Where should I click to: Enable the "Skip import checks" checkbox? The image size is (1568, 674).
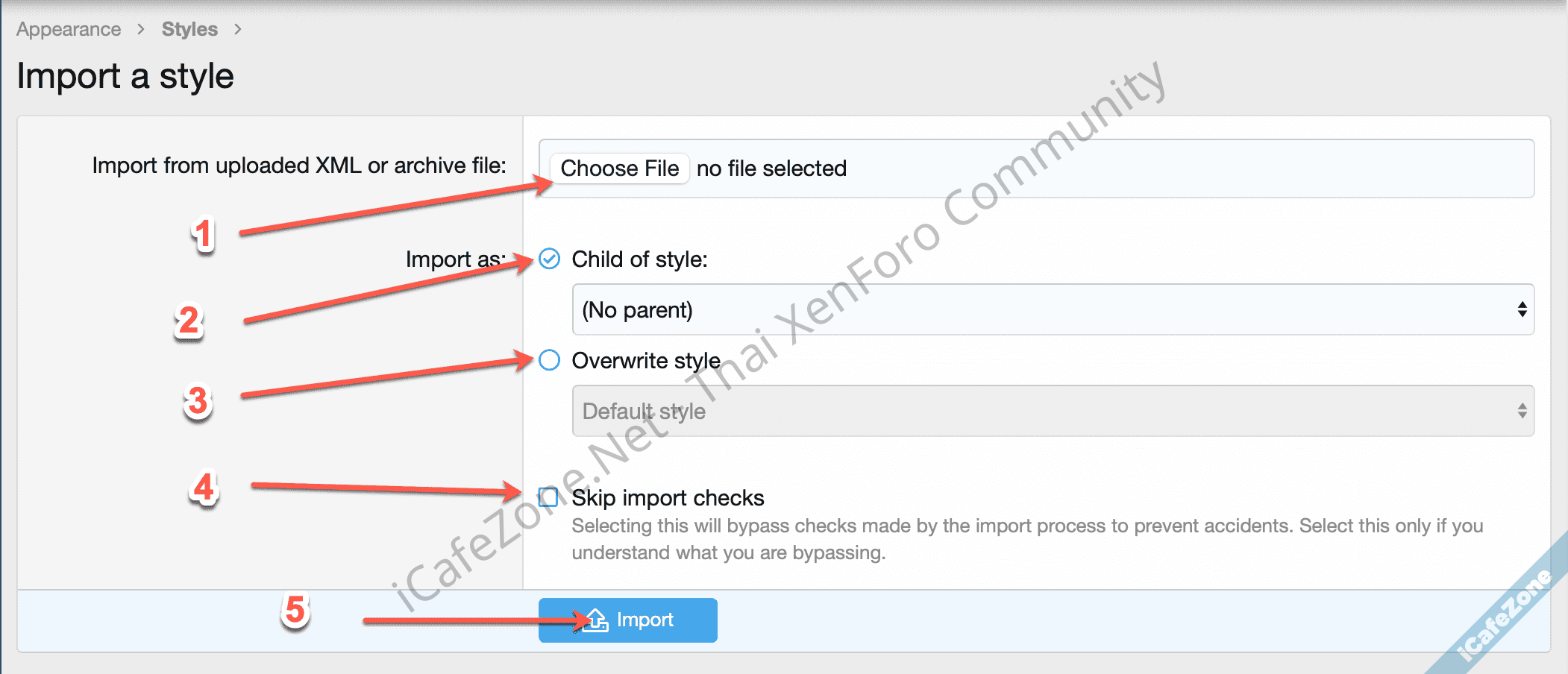[549, 497]
